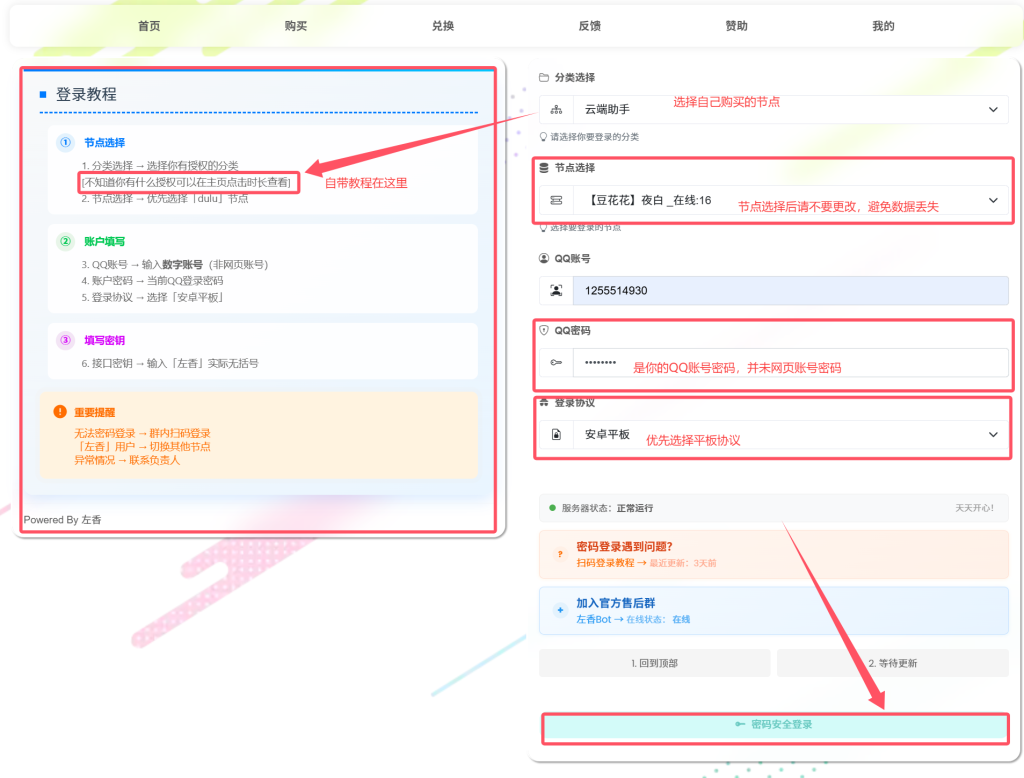Click the file-lock icon beside 安卓平板

coord(556,435)
